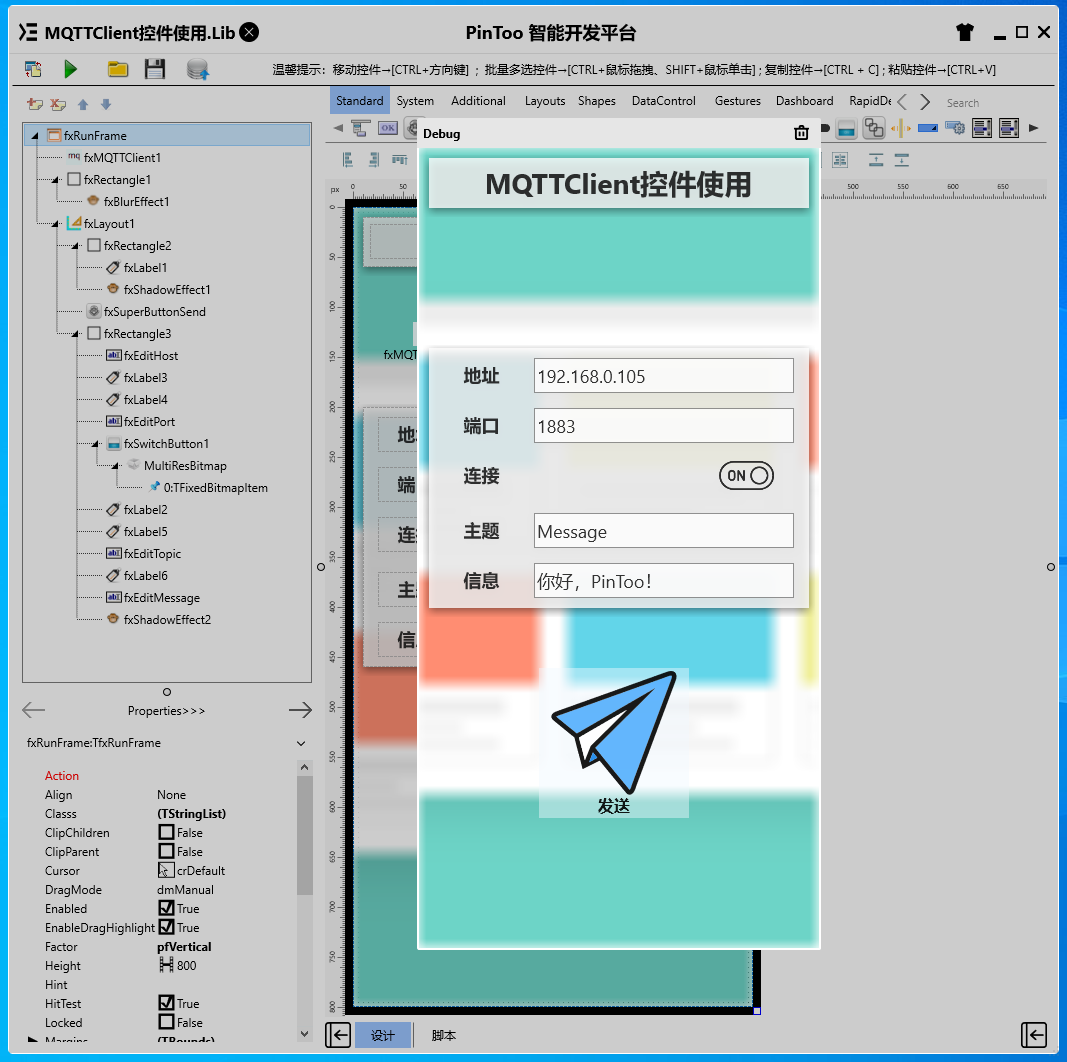Viewport: 1067px width, 1062px height.
Task: Click the align left edges icon
Action: tap(348, 160)
